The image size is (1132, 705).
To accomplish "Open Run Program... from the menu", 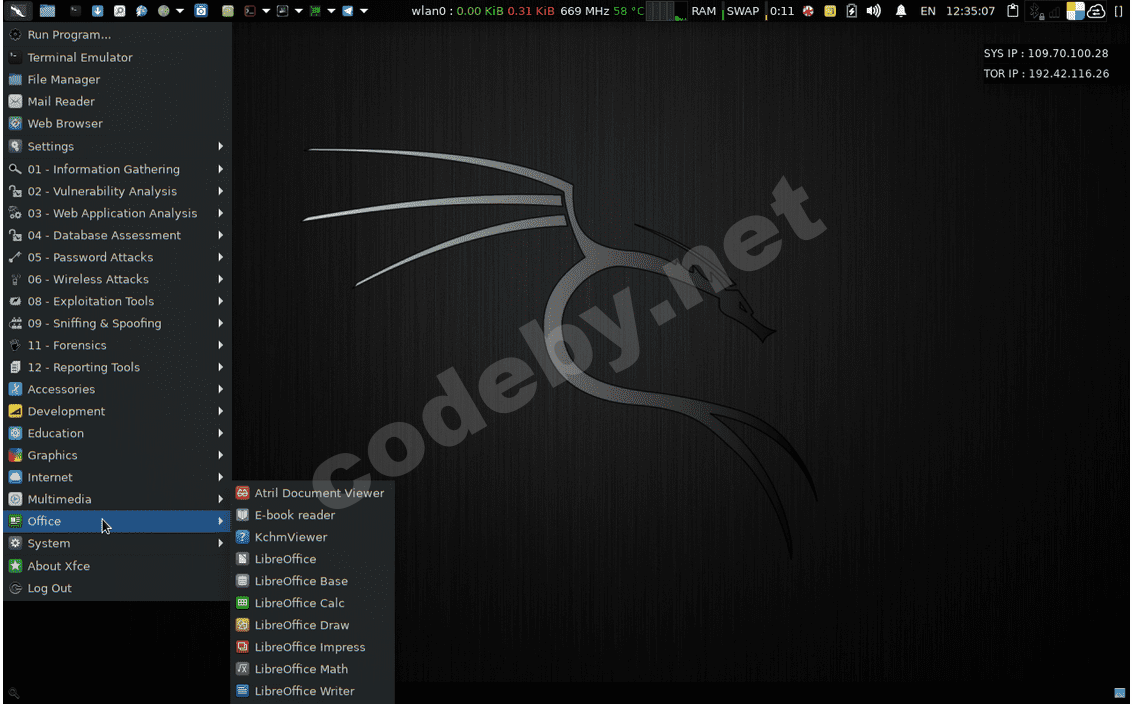I will pyautogui.click(x=116, y=35).
